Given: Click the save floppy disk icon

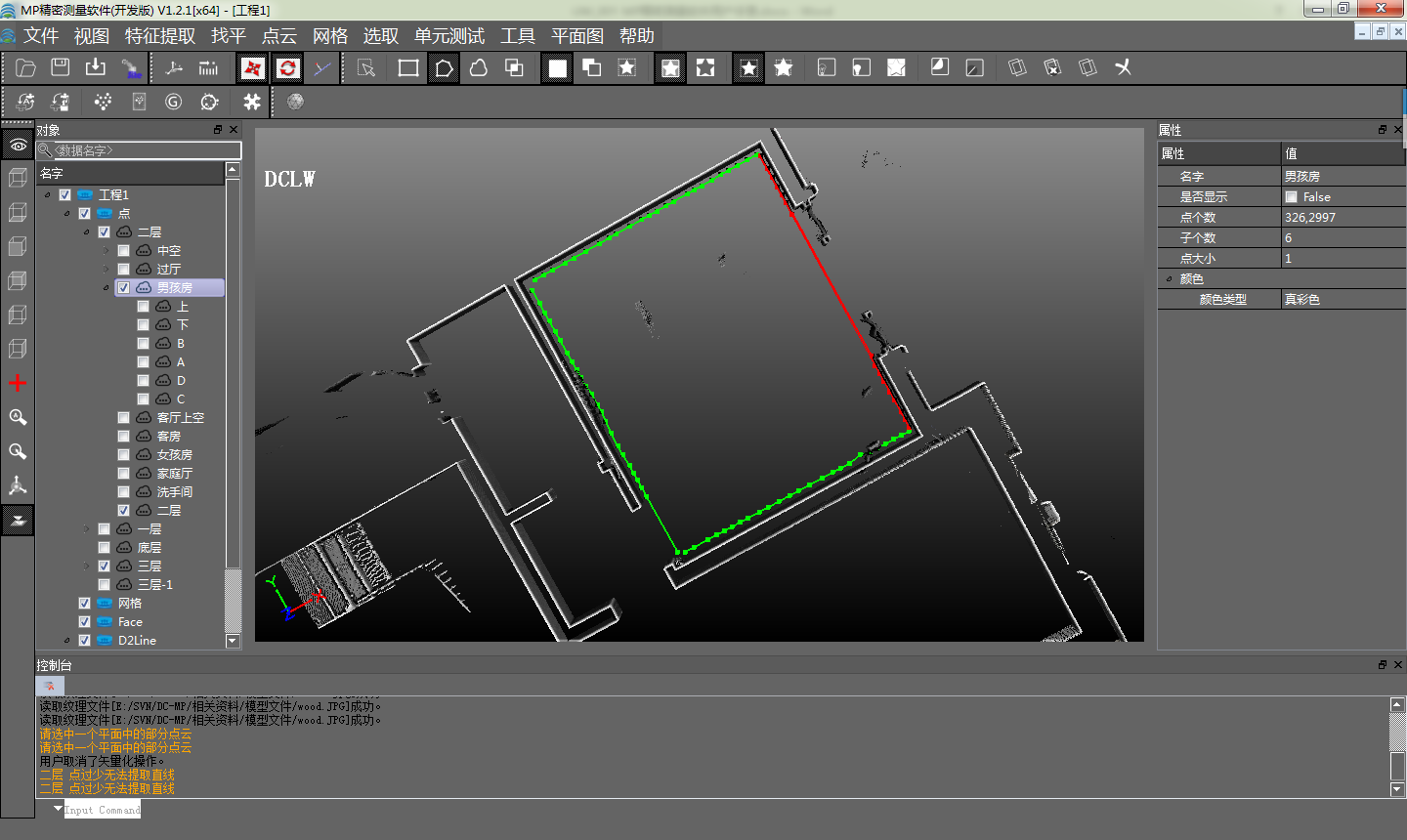Looking at the screenshot, I should (x=61, y=67).
